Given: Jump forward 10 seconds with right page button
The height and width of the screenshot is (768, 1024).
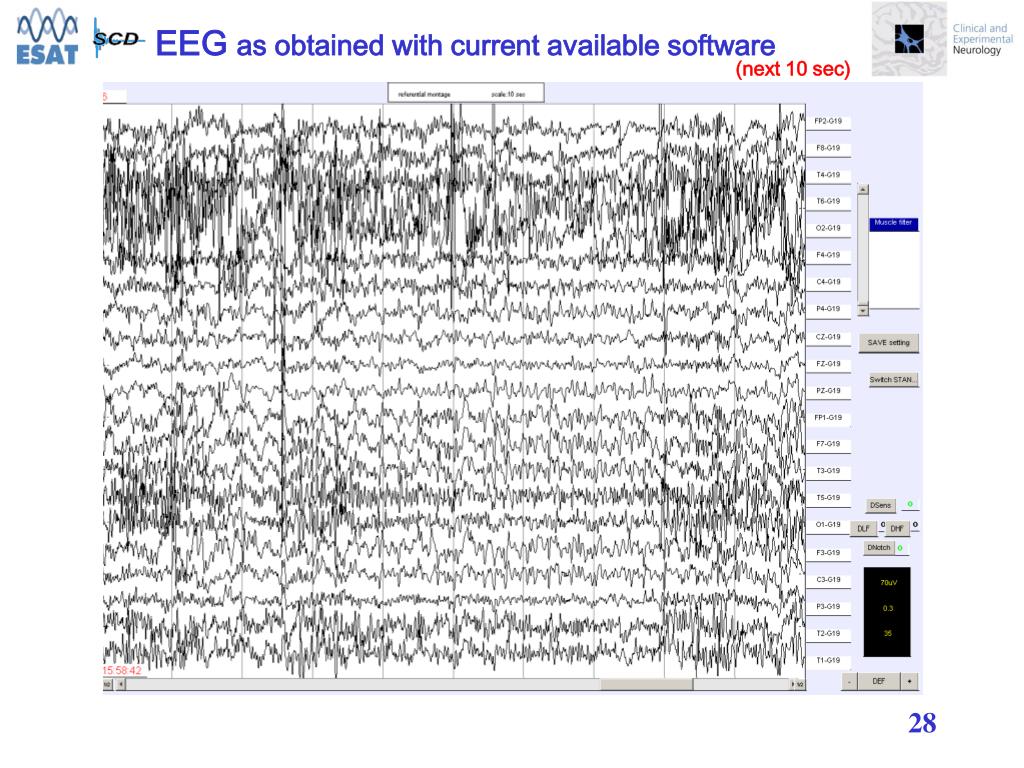Looking at the screenshot, I should [801, 684].
